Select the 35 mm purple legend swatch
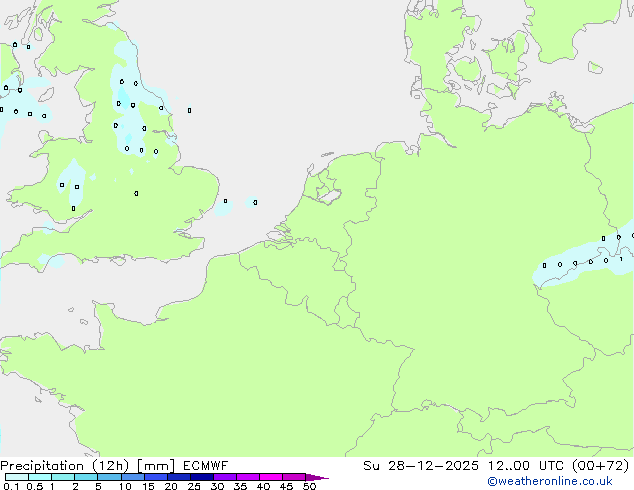634x490 pixels. (247, 477)
